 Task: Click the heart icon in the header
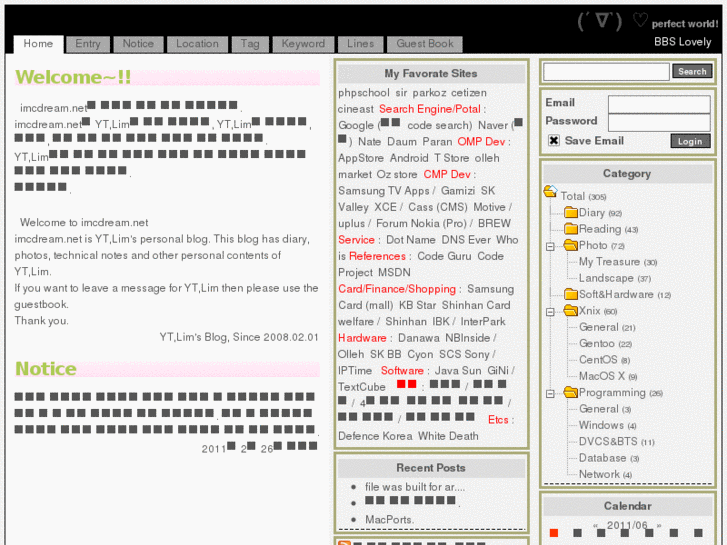tap(640, 20)
